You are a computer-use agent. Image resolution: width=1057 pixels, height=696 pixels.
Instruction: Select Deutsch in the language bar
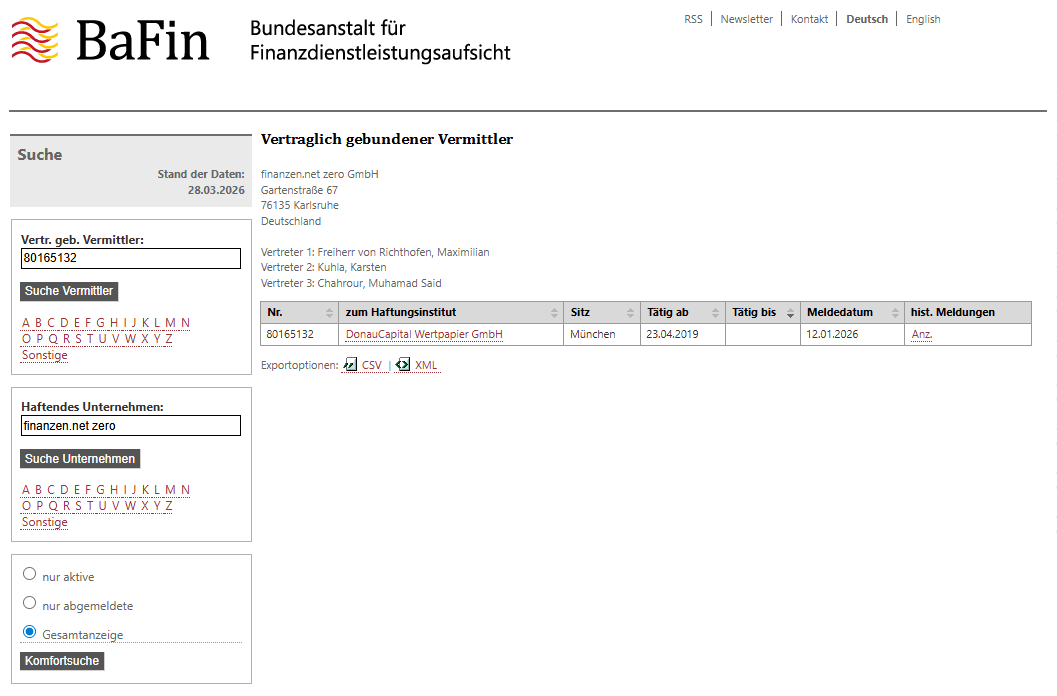(866, 18)
